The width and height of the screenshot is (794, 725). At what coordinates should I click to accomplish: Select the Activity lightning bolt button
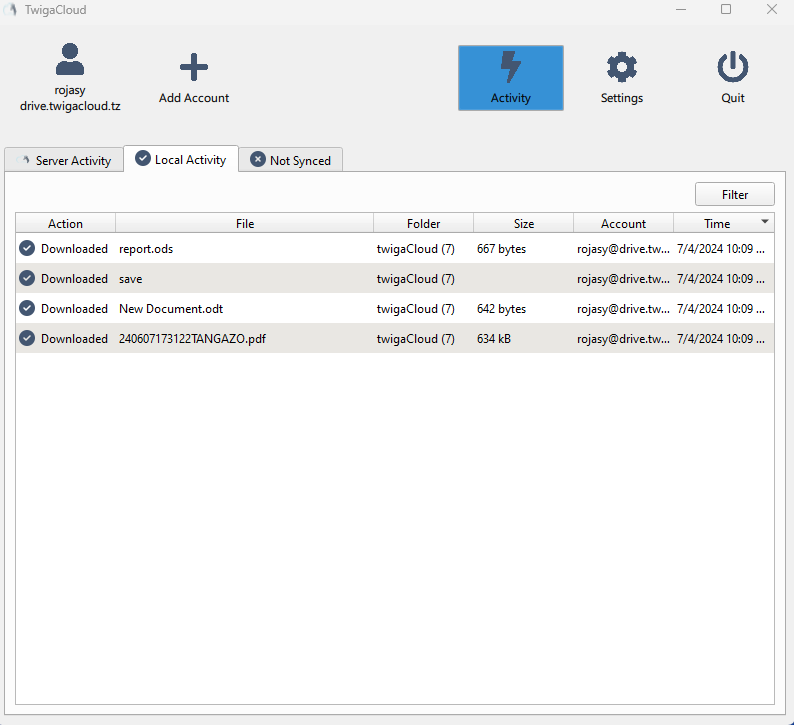510,77
